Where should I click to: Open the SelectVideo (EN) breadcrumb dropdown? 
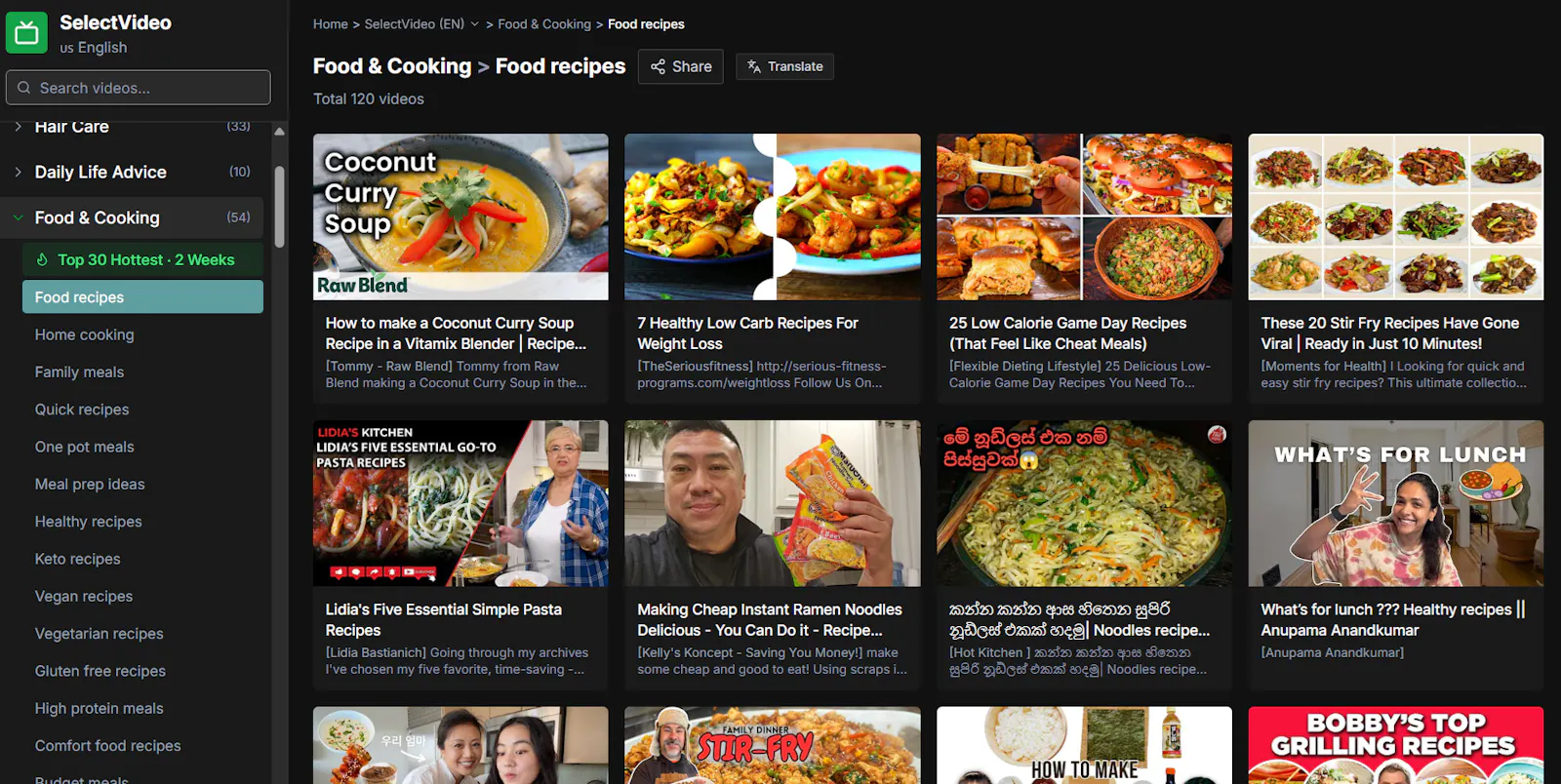(x=421, y=24)
